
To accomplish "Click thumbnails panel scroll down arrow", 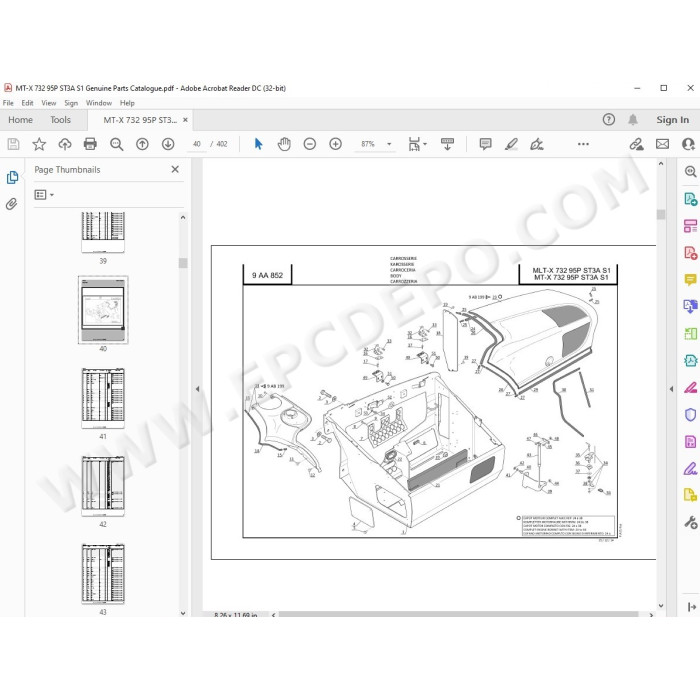I will tap(183, 613).
